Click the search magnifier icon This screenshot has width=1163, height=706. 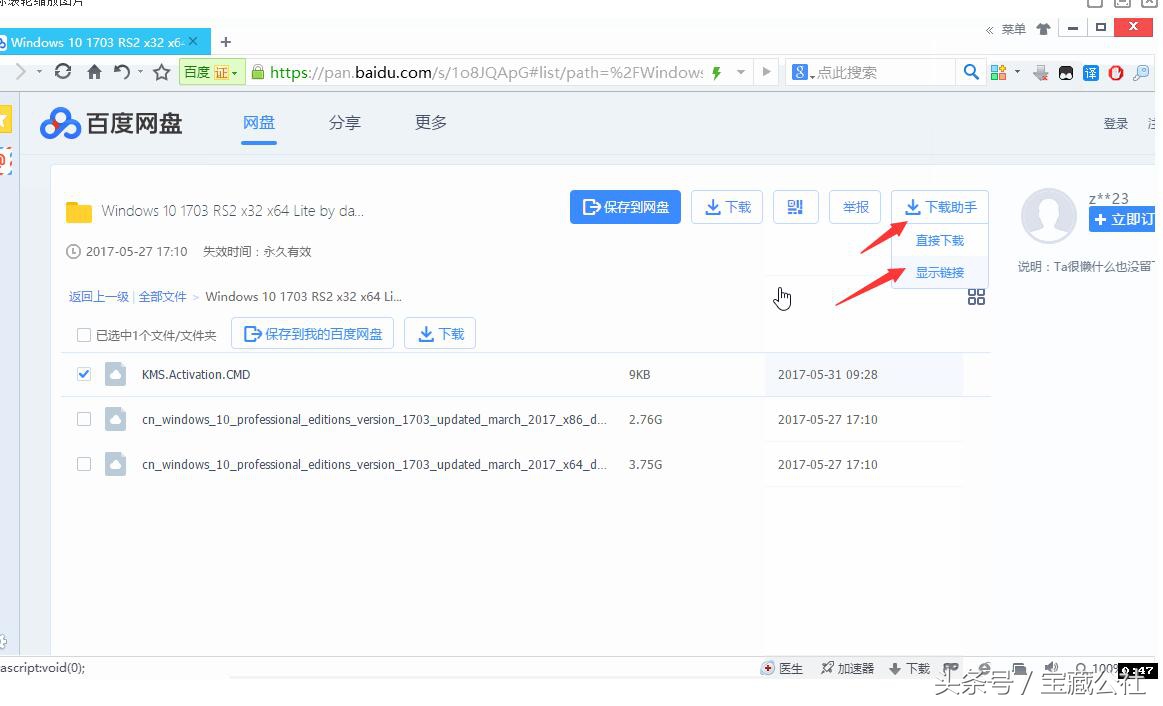tap(970, 72)
